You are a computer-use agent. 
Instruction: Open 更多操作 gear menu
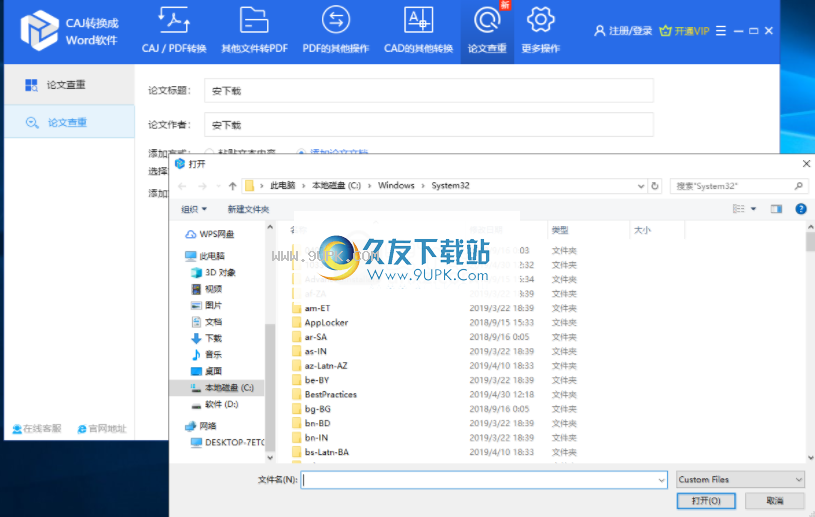(x=541, y=31)
